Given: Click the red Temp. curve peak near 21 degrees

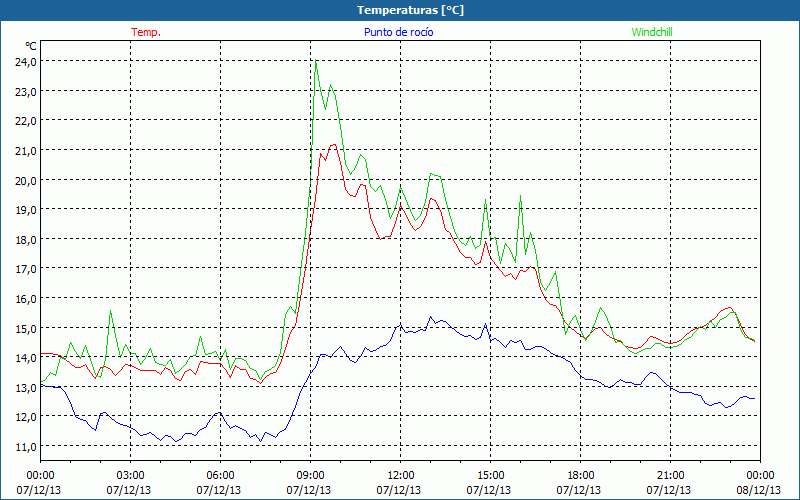Looking at the screenshot, I should pyautogui.click(x=334, y=145).
